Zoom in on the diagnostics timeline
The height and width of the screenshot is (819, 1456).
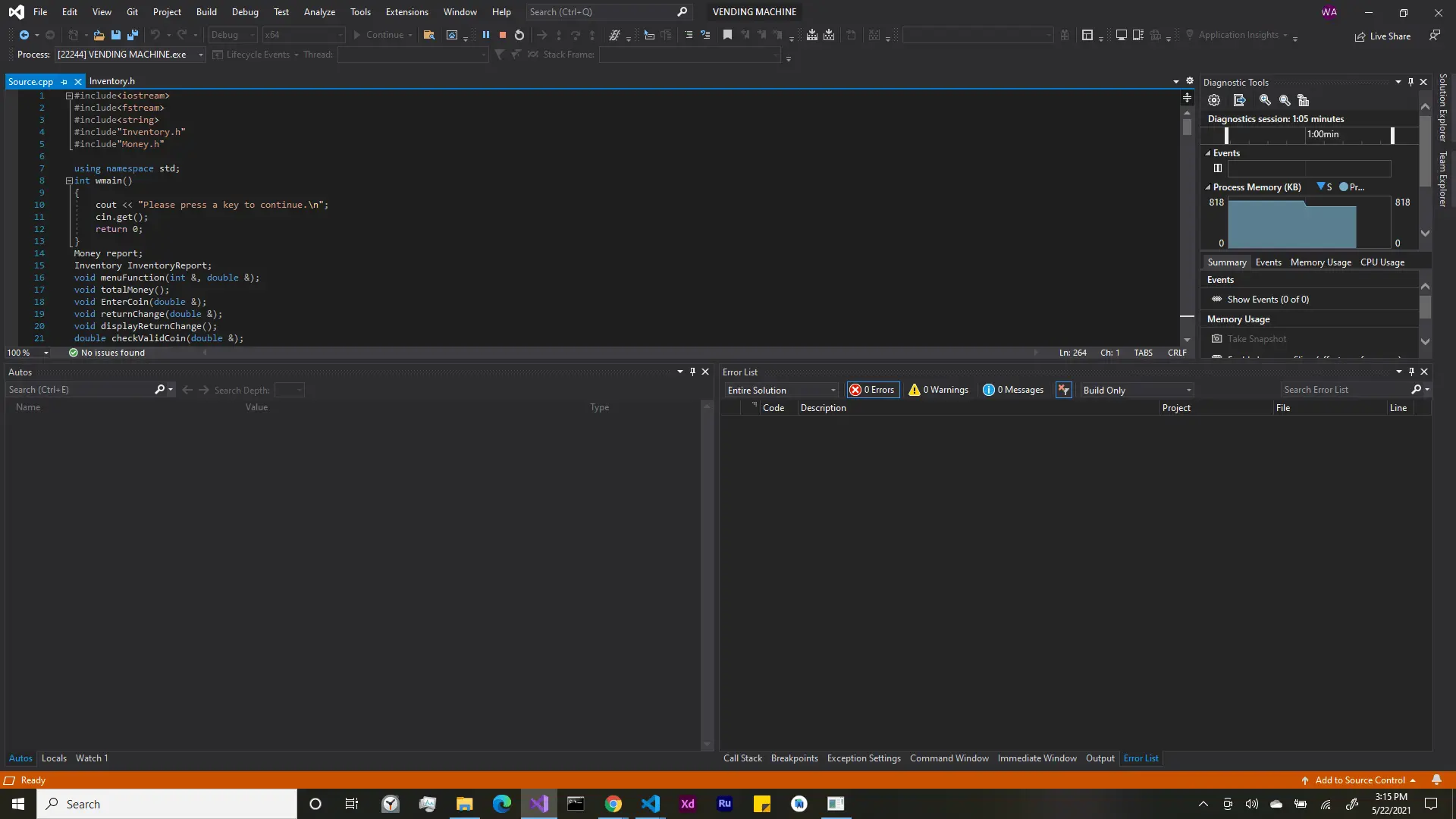click(1265, 100)
